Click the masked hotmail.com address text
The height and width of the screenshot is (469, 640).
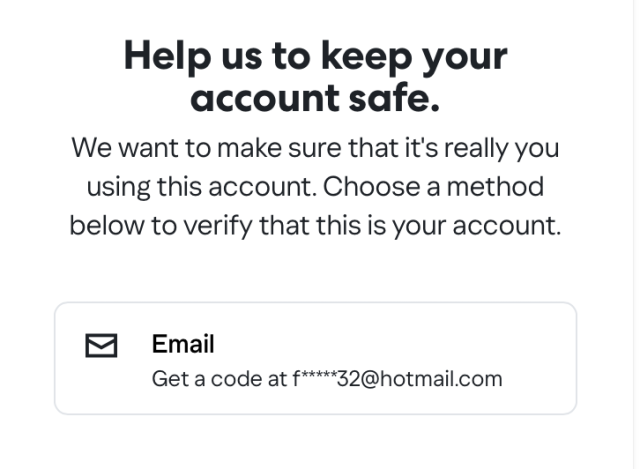[398, 379]
